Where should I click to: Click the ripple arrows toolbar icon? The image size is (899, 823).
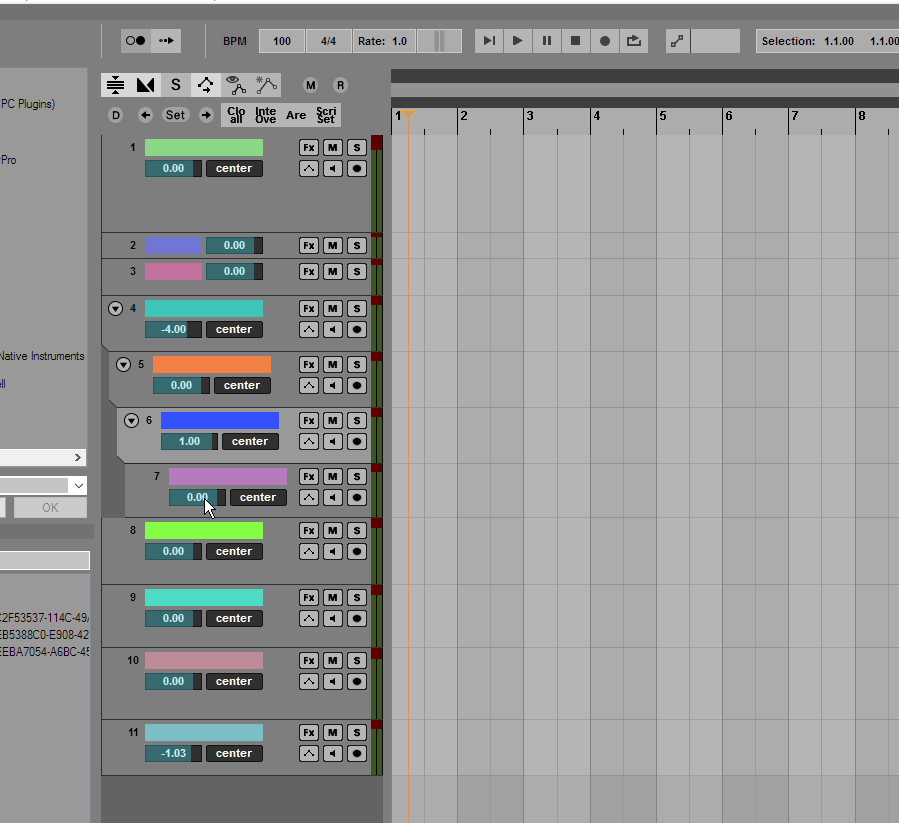(205, 85)
